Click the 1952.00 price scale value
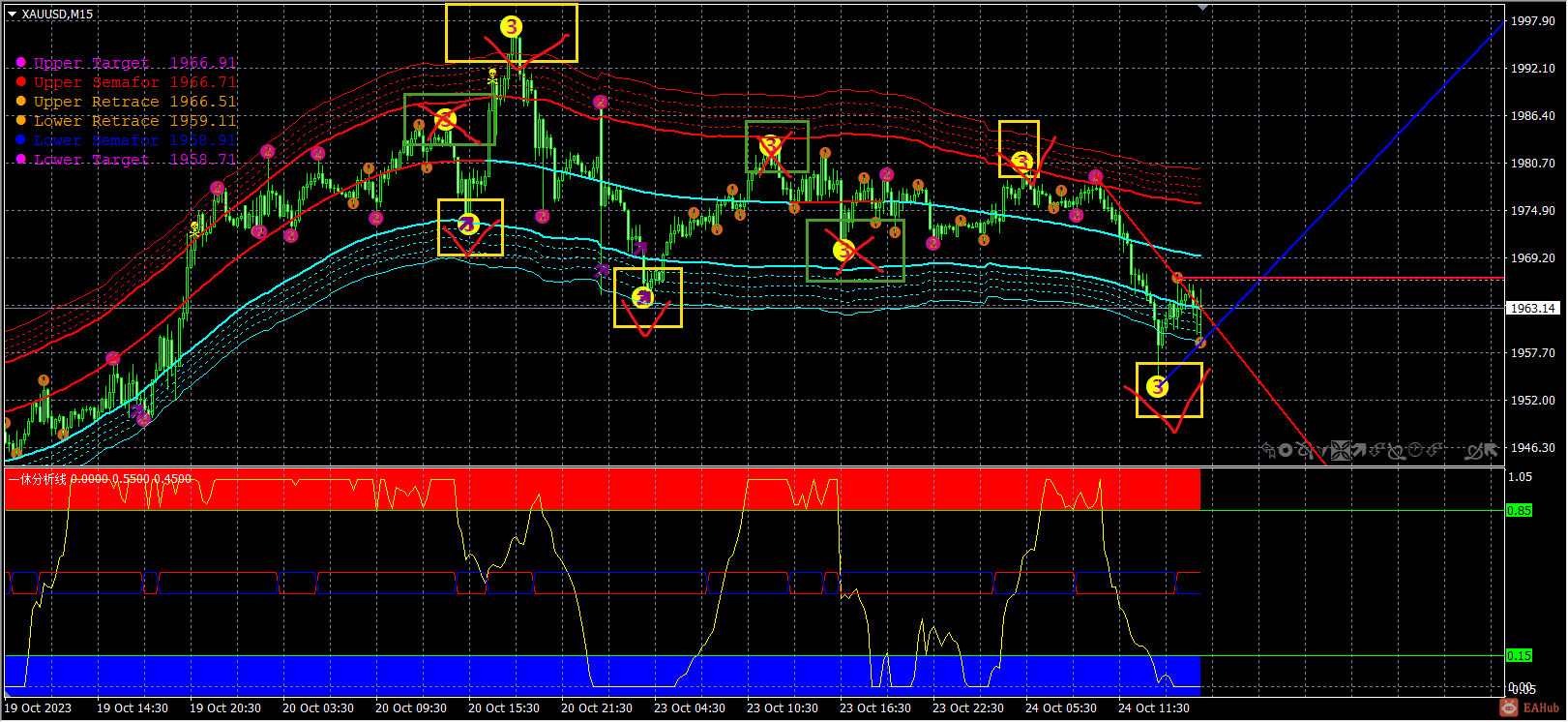1568x722 pixels. click(1533, 401)
